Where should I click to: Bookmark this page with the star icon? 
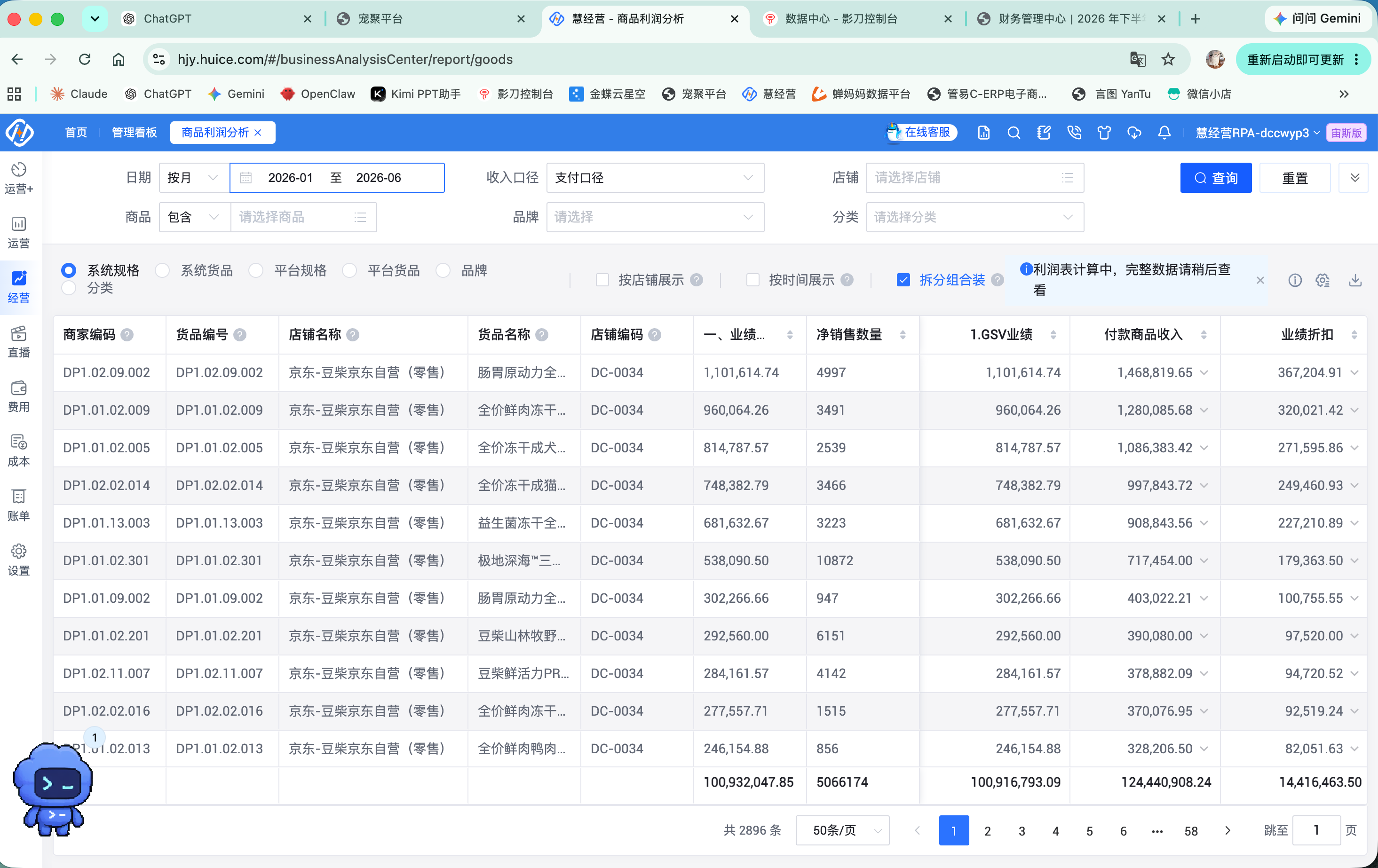click(x=1168, y=59)
